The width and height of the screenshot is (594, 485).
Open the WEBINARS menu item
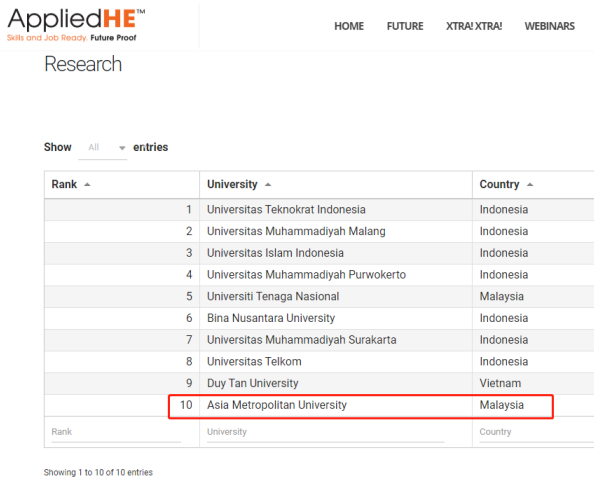pyautogui.click(x=550, y=26)
